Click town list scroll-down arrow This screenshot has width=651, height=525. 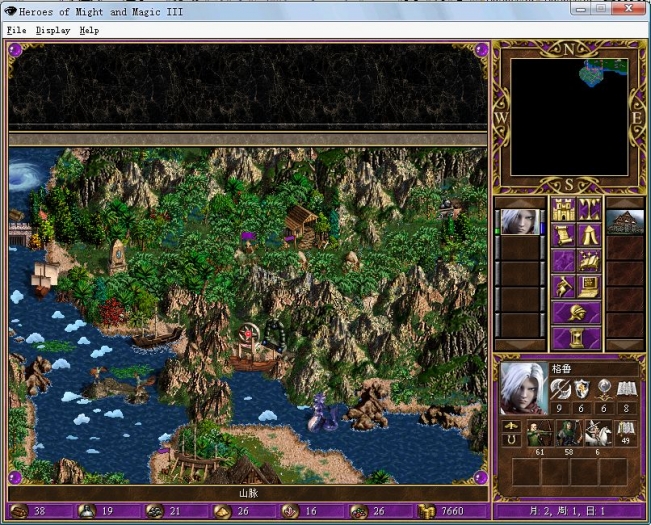click(x=625, y=345)
